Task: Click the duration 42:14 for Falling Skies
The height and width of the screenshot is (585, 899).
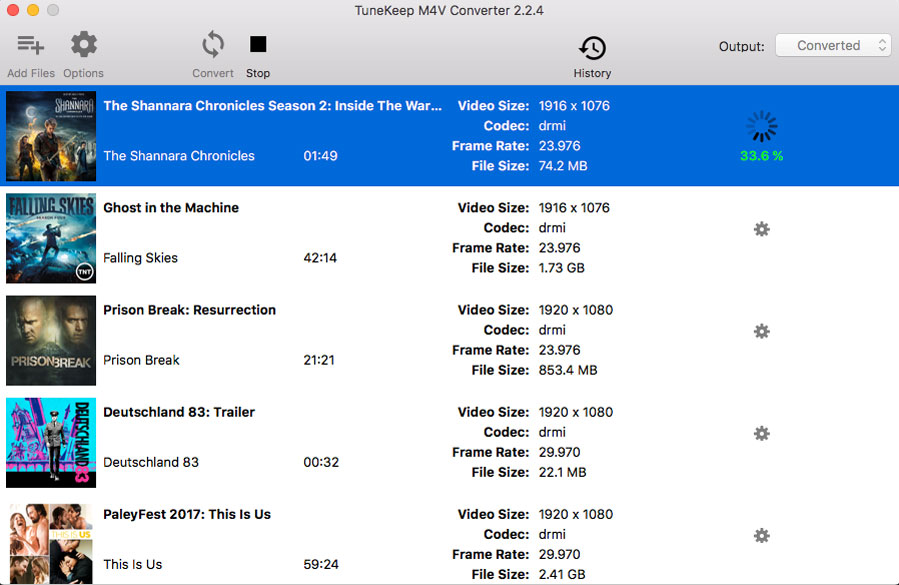Action: (320, 258)
